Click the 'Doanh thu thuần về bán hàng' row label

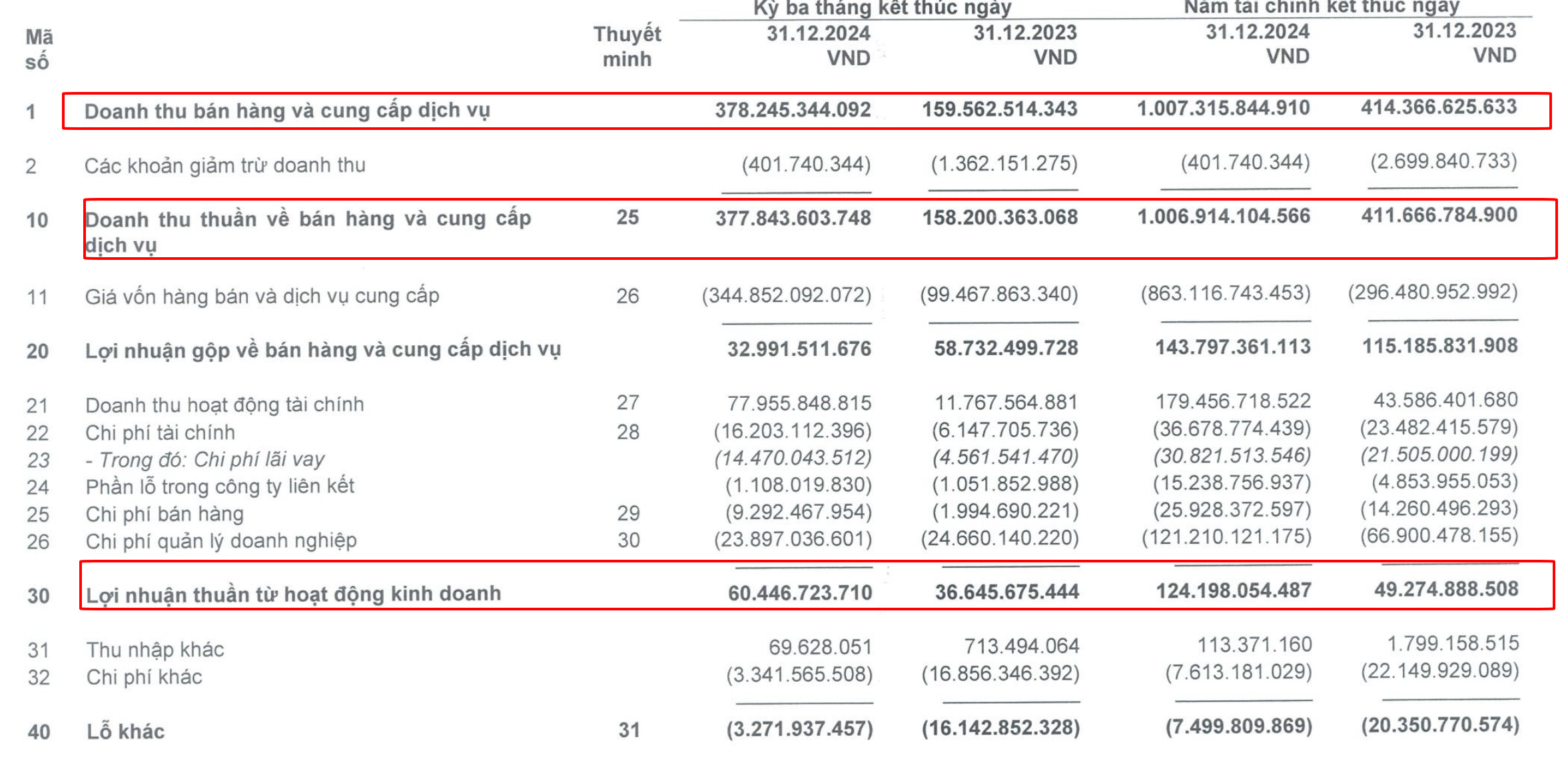307,231
